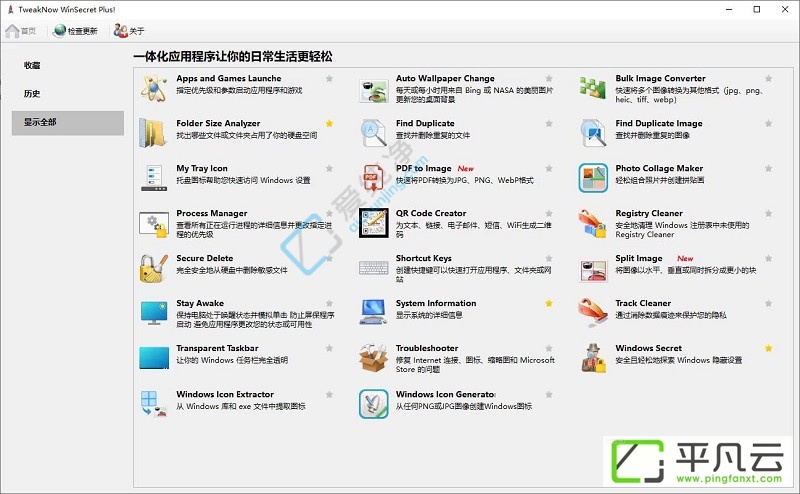
Task: Unfavorite Windows Secret via its yellow star
Action: (x=768, y=348)
